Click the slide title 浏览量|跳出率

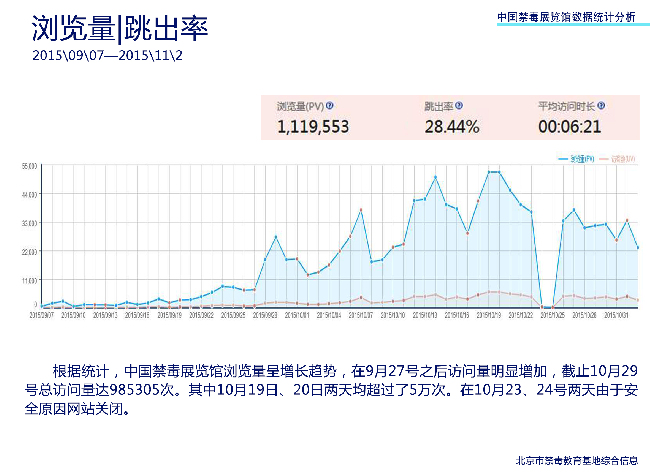tap(119, 29)
